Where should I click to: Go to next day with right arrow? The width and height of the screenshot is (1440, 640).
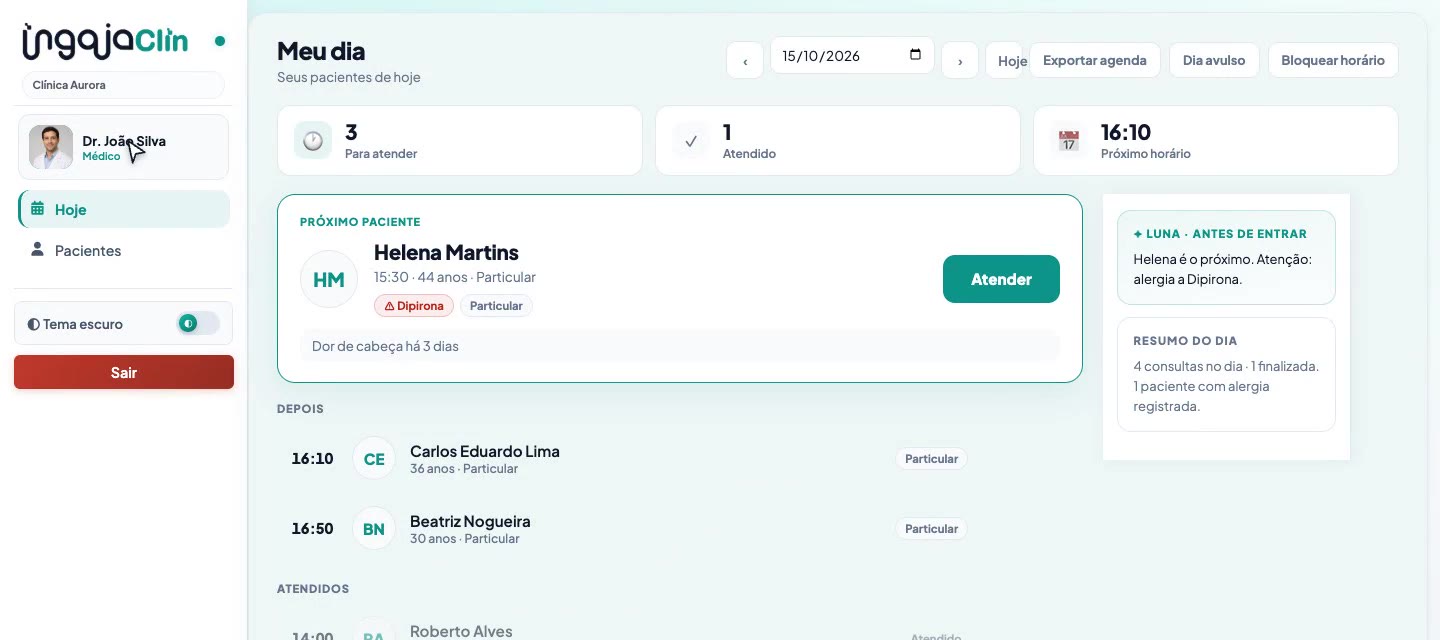[x=960, y=60]
